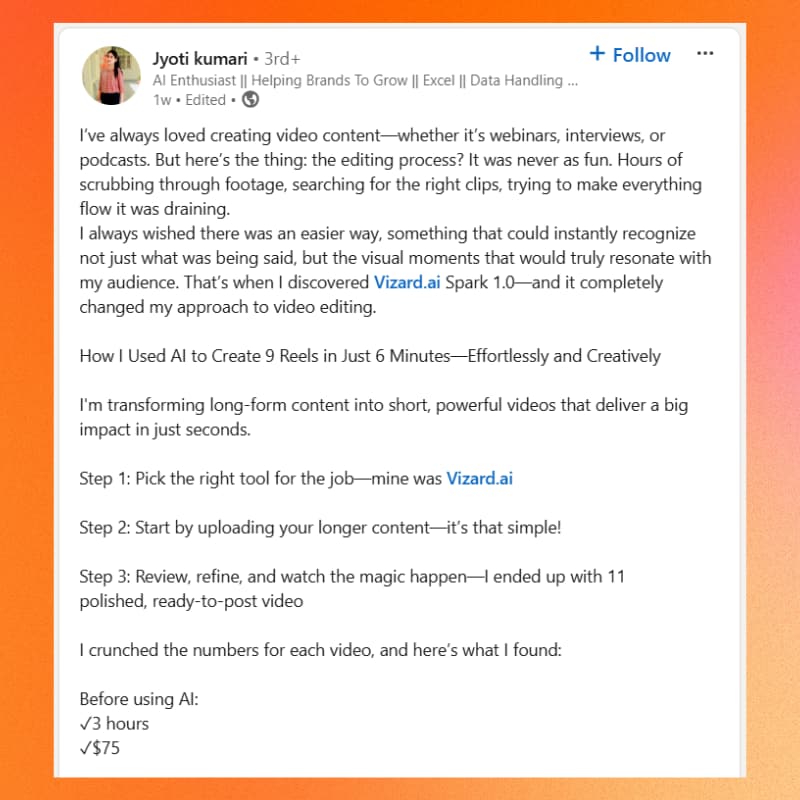Click the author name Jyoti kumari
Image resolution: width=800 pixels, height=800 pixels.
tap(202, 56)
